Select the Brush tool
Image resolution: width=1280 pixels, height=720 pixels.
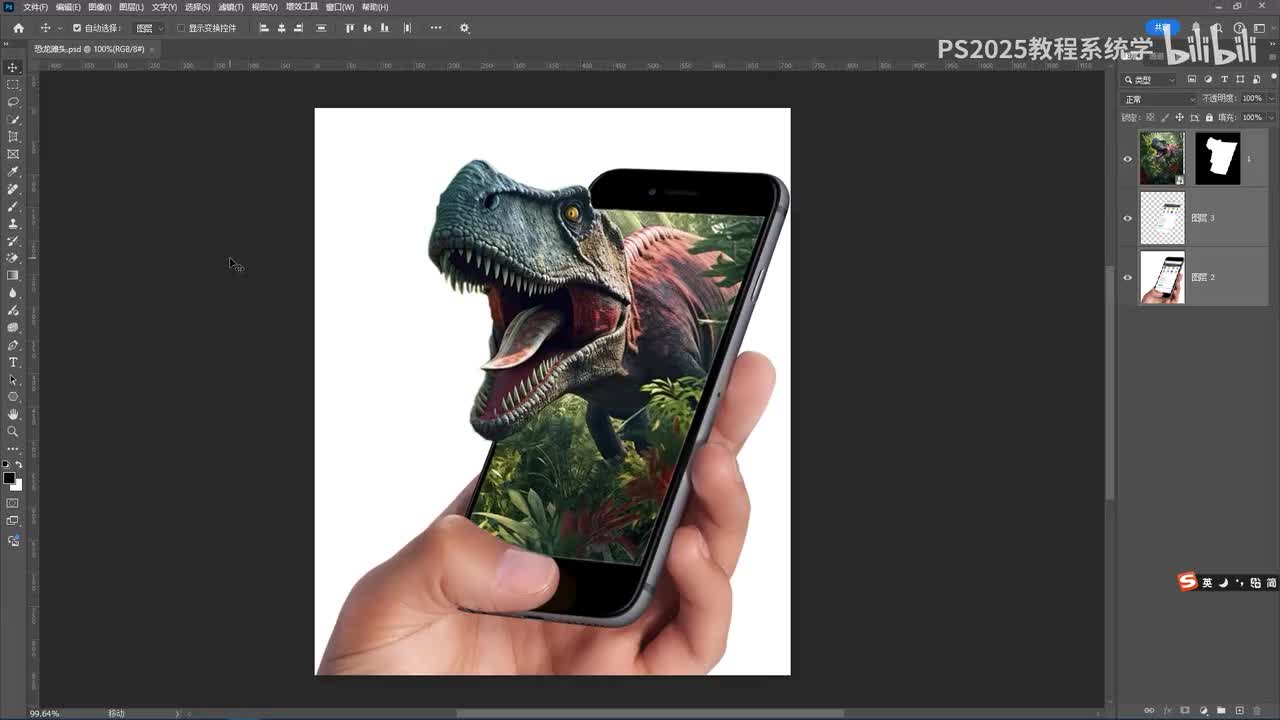[13, 206]
